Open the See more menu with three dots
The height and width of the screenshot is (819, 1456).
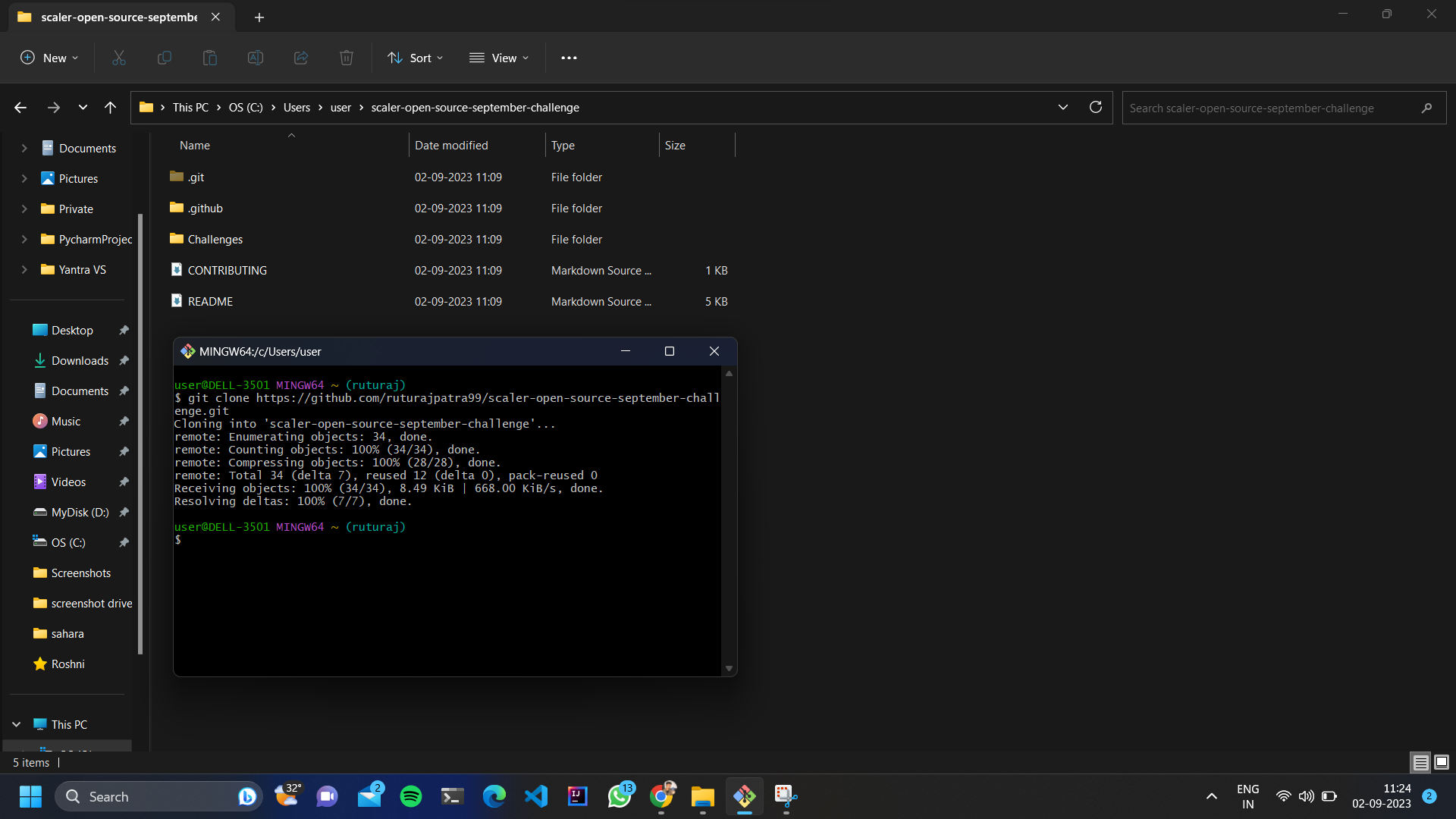(x=569, y=58)
